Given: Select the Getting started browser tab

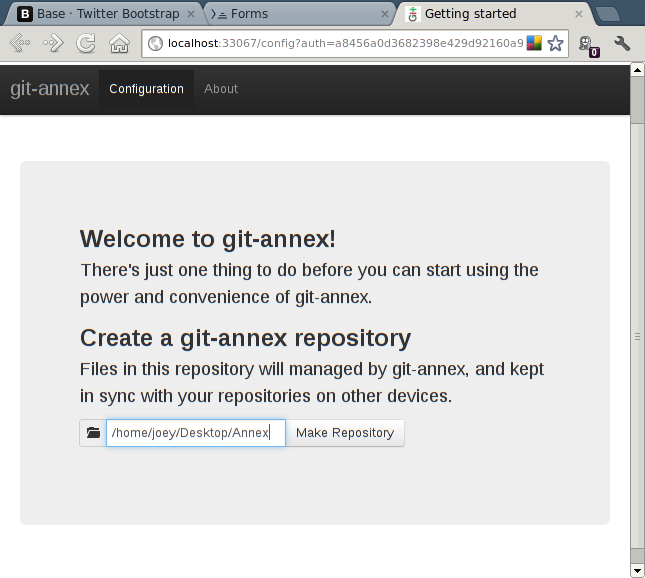Looking at the screenshot, I should (495, 14).
